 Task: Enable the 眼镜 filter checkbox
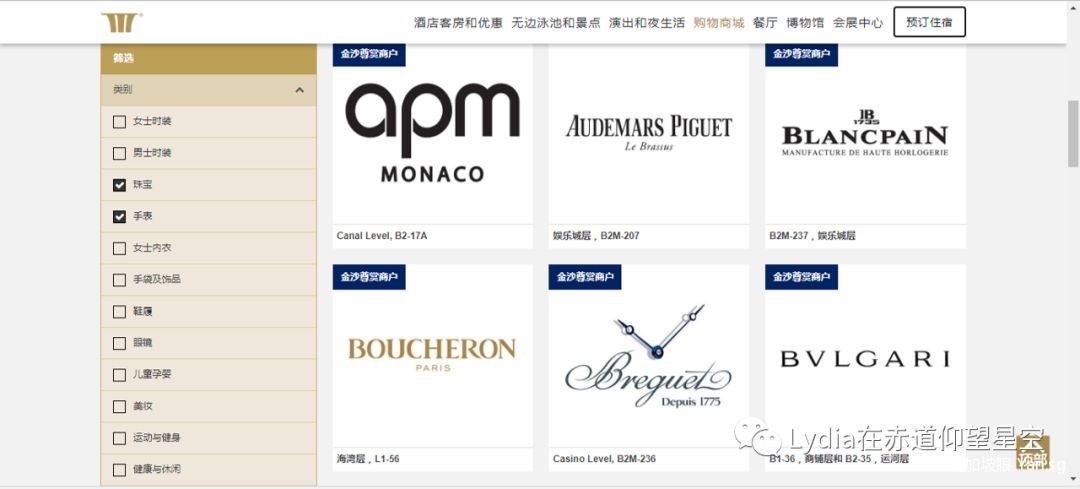tap(120, 343)
